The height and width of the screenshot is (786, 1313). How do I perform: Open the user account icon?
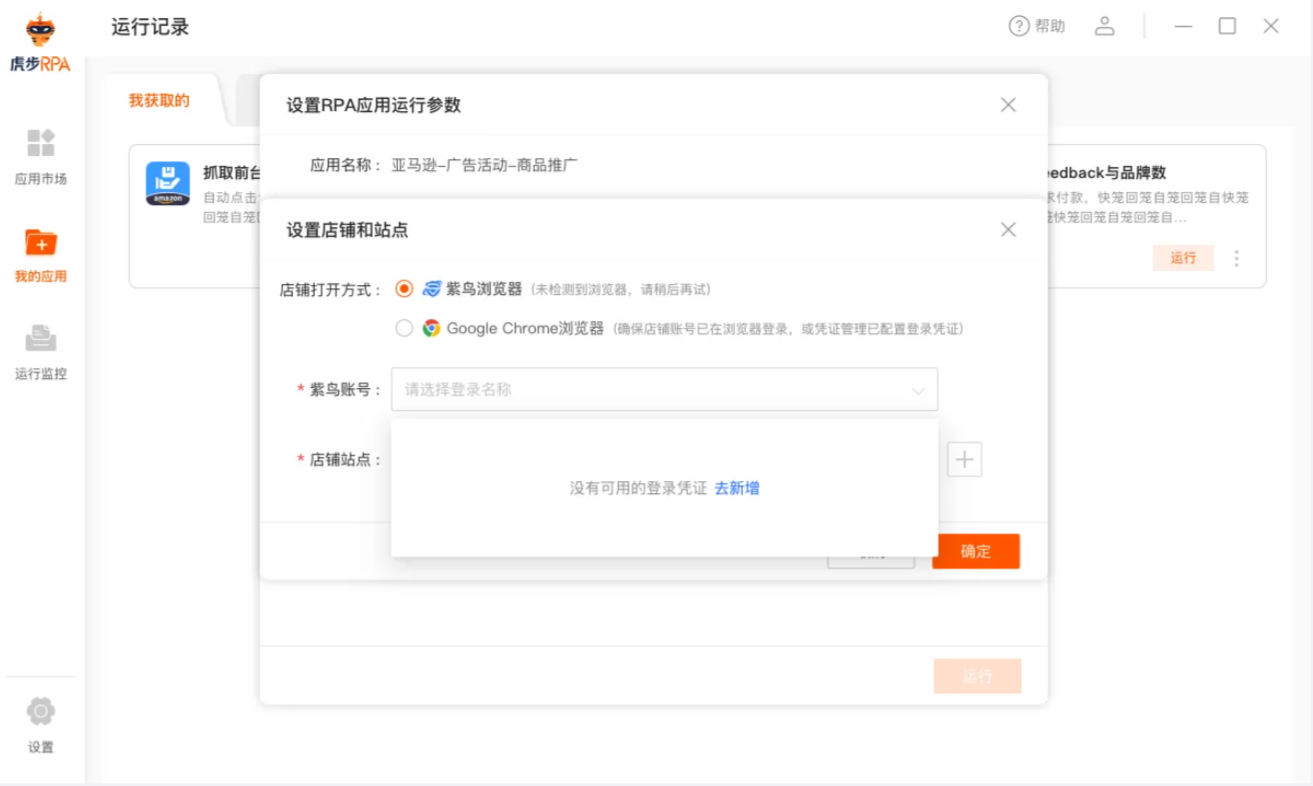1104,27
